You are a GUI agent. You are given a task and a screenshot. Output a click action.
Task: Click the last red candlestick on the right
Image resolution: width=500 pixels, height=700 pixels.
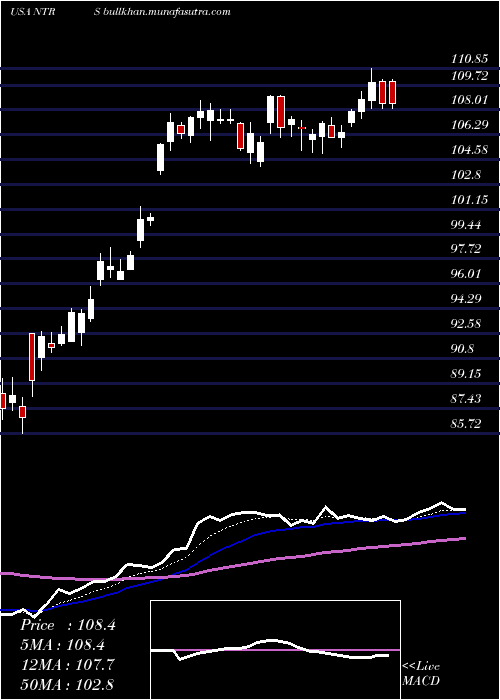(392, 92)
